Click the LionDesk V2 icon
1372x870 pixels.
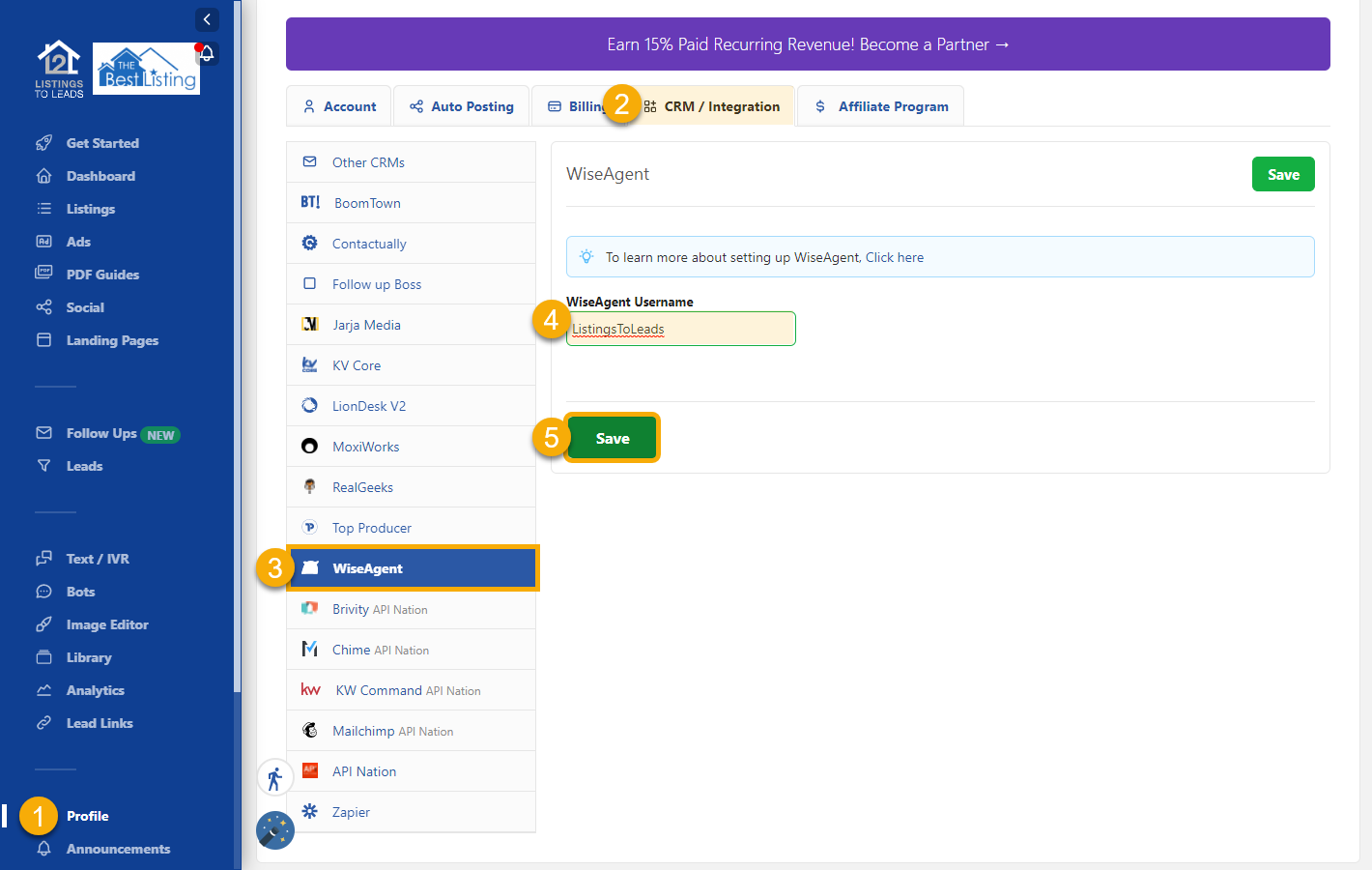[x=310, y=405]
